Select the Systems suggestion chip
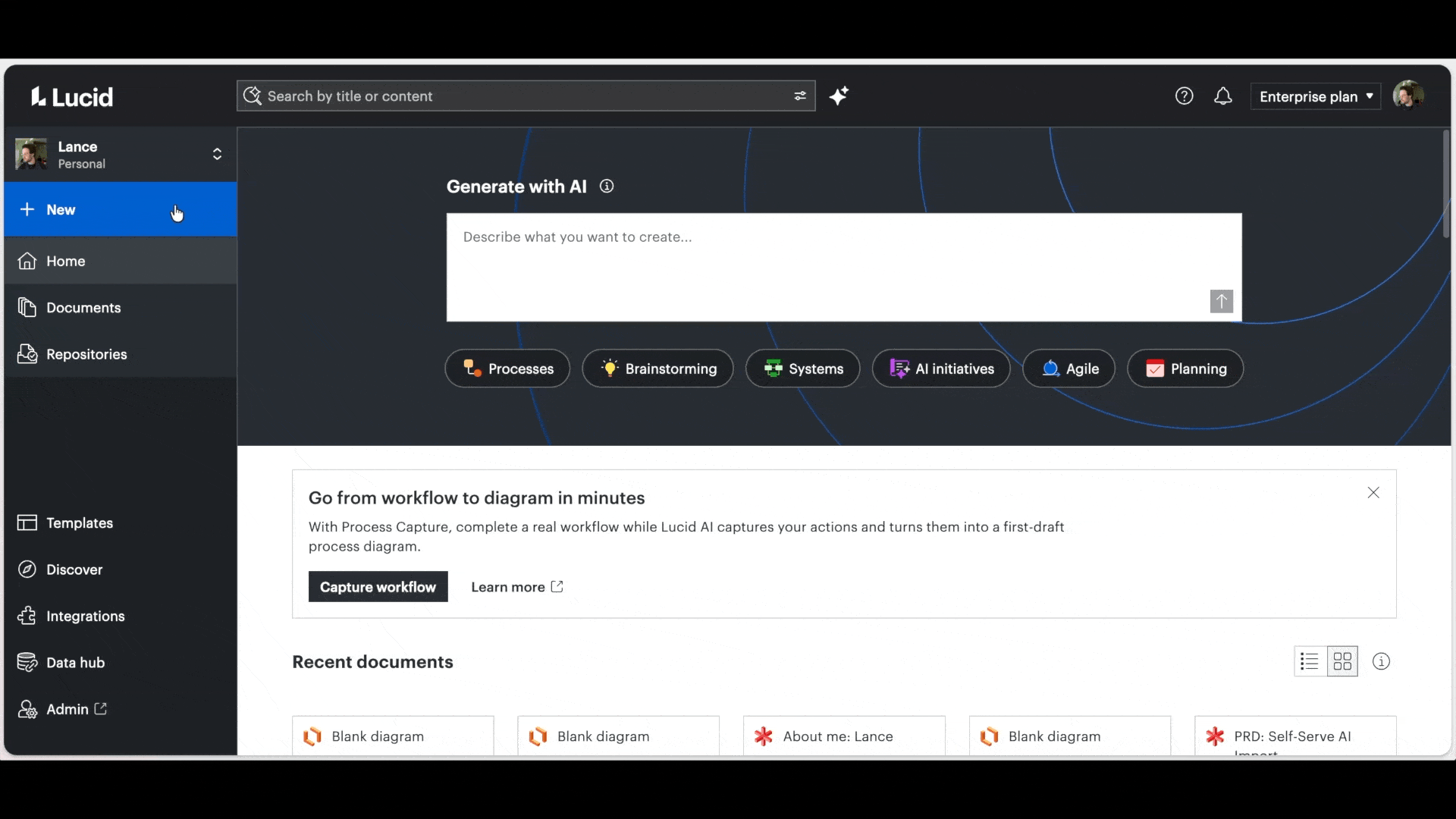This screenshot has height=819, width=1456. pyautogui.click(x=802, y=369)
